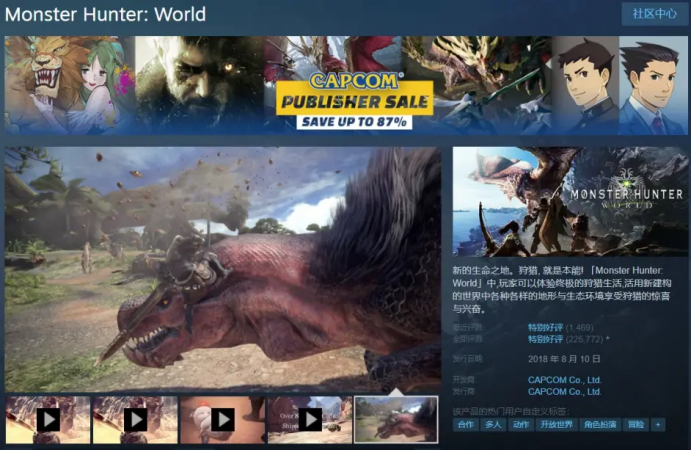
Task: Click the 多人 tag
Action: tap(493, 425)
